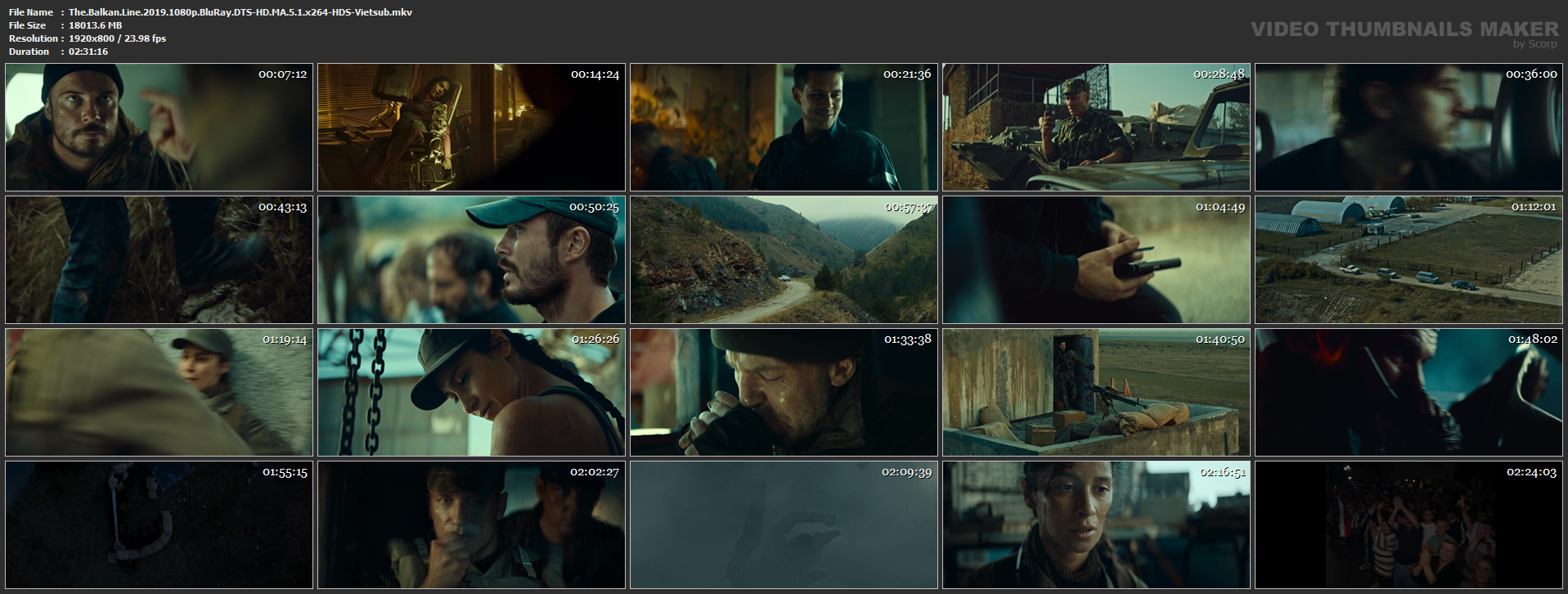Click the foggy frame at 02:09:39
Viewport: 1568px width, 594px height.
(x=784, y=525)
